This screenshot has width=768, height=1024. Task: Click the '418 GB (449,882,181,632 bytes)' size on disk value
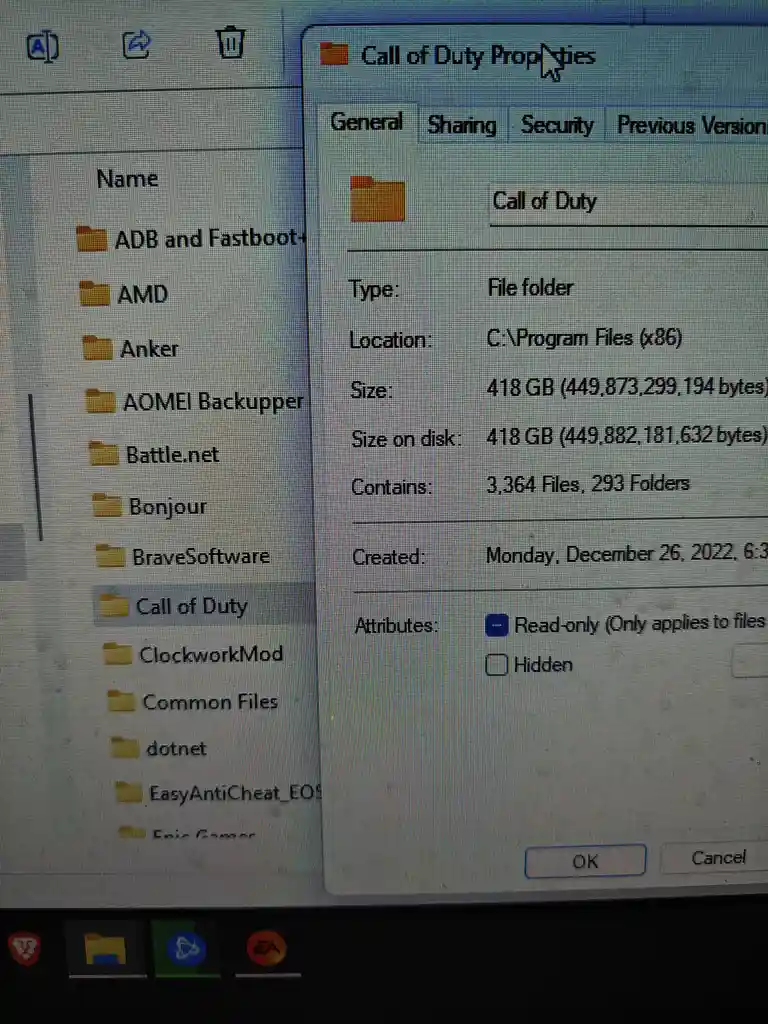pyautogui.click(x=627, y=436)
